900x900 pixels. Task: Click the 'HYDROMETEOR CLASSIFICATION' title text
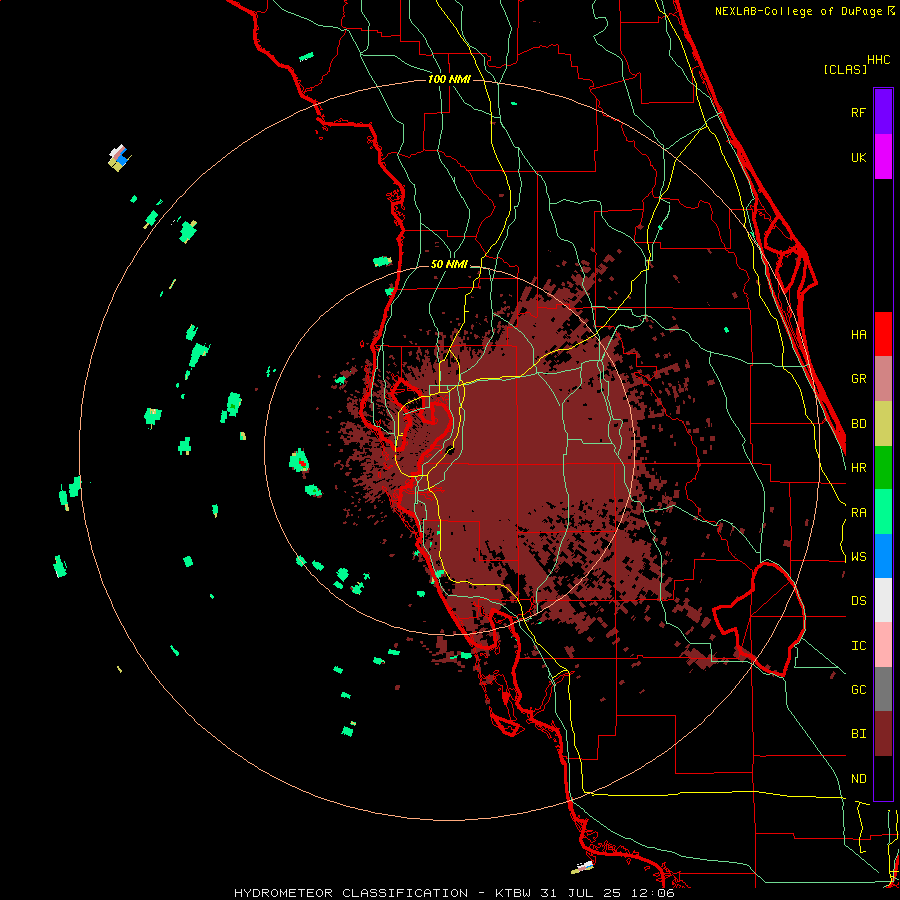point(351,893)
